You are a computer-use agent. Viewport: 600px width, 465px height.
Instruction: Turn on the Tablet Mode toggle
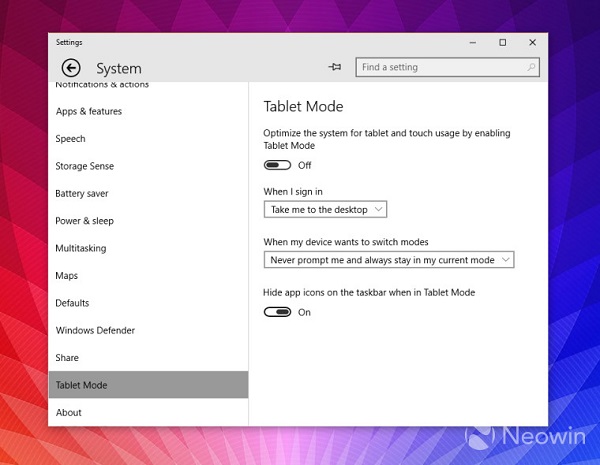coord(277,165)
